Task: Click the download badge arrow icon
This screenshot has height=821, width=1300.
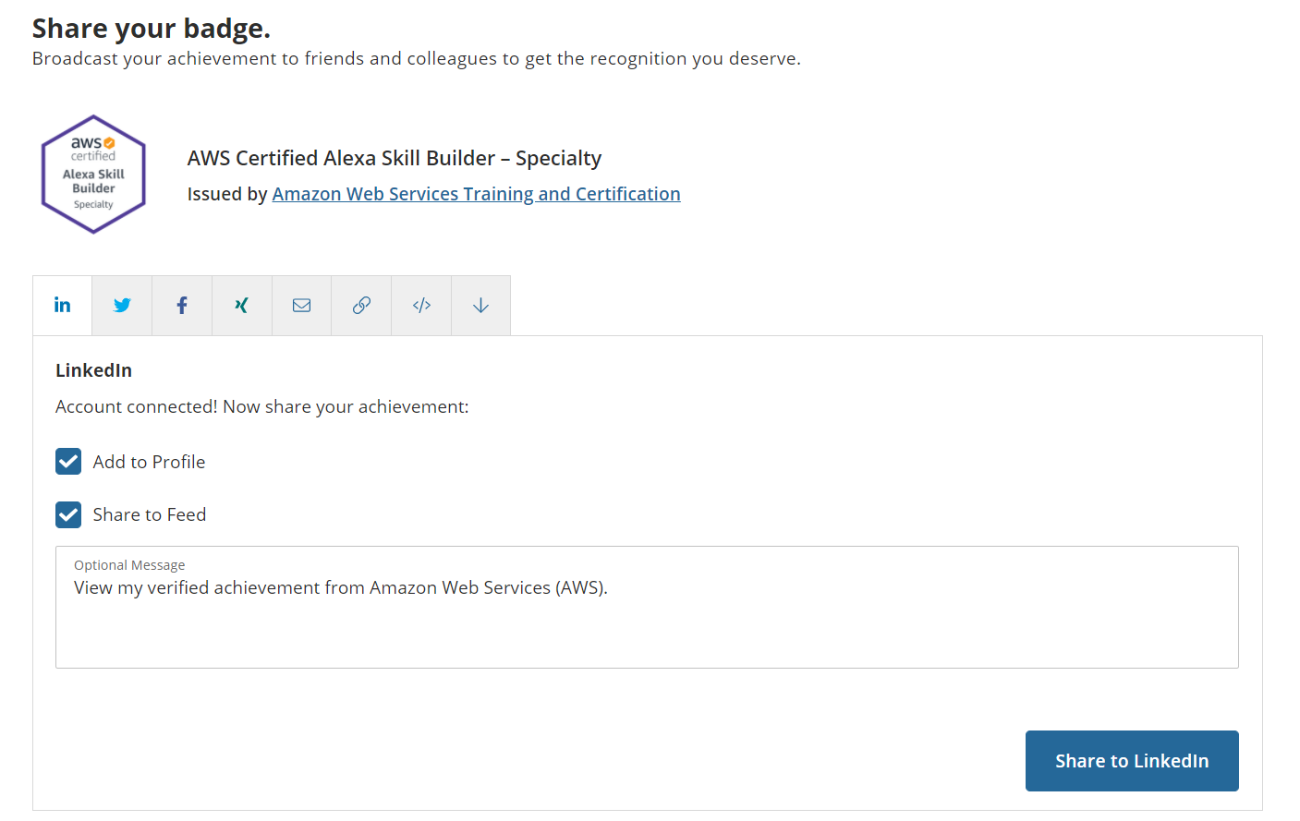Action: coord(481,305)
